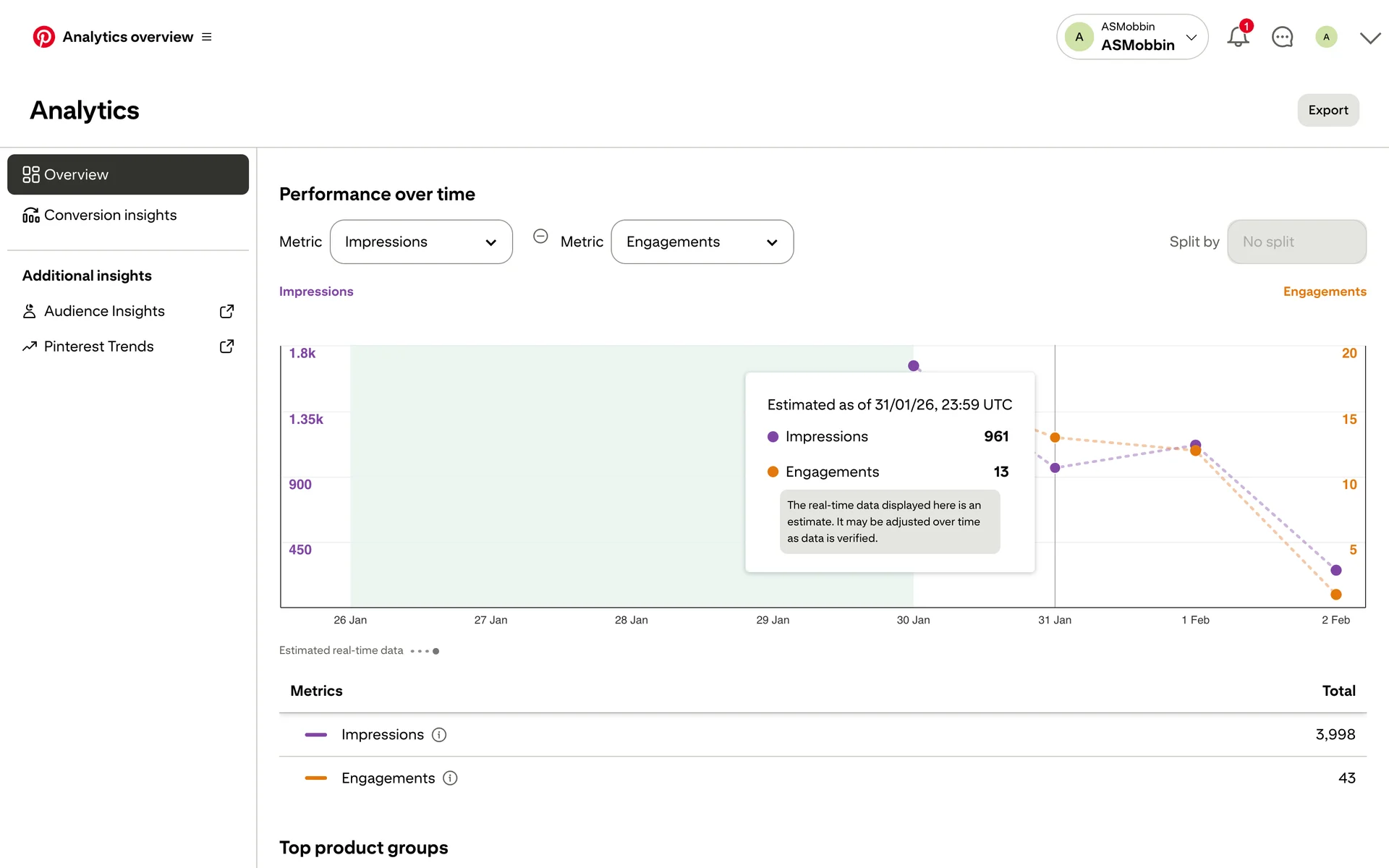Click the Engagements info icon

tap(450, 778)
